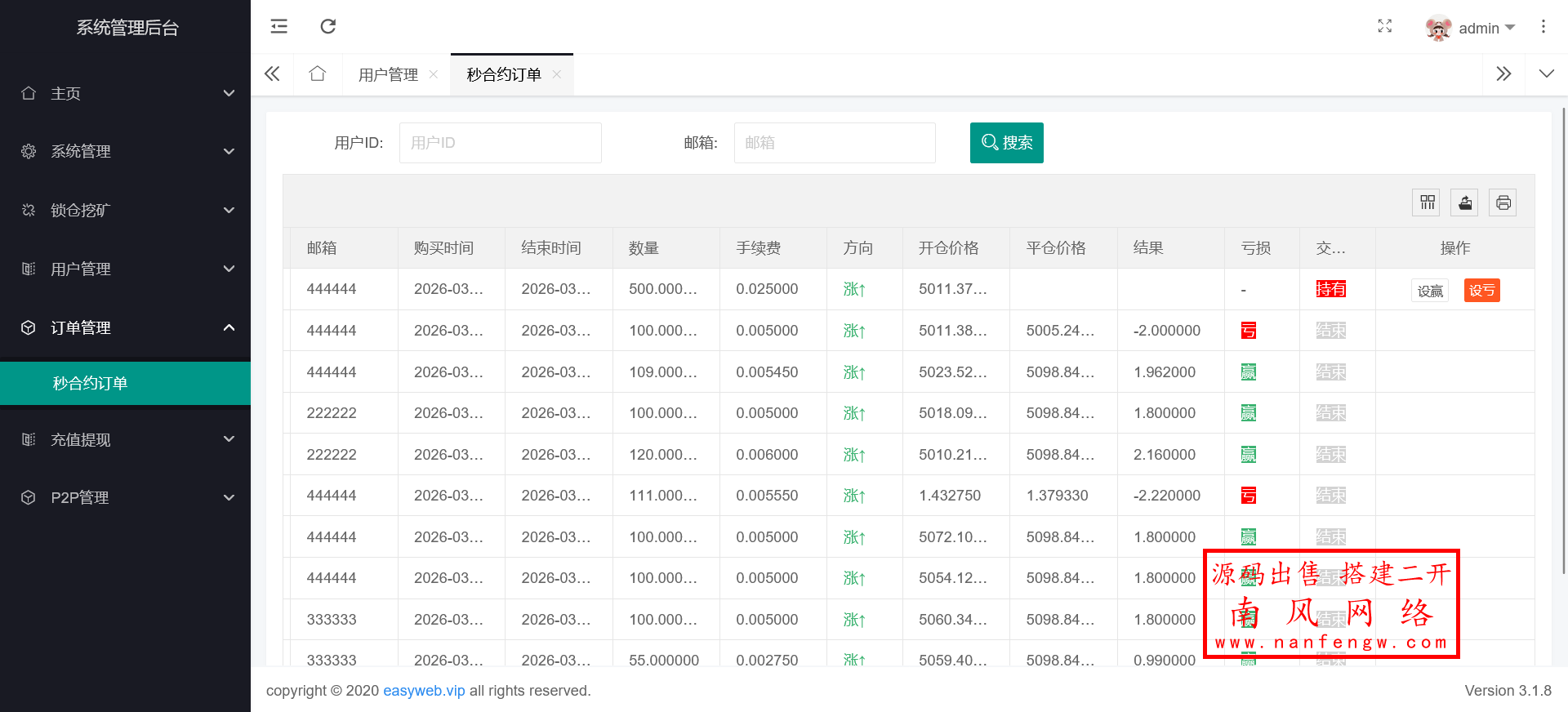Expand the 系统管理 menu chevron
Screen dimensions: 1568x712
(229, 151)
